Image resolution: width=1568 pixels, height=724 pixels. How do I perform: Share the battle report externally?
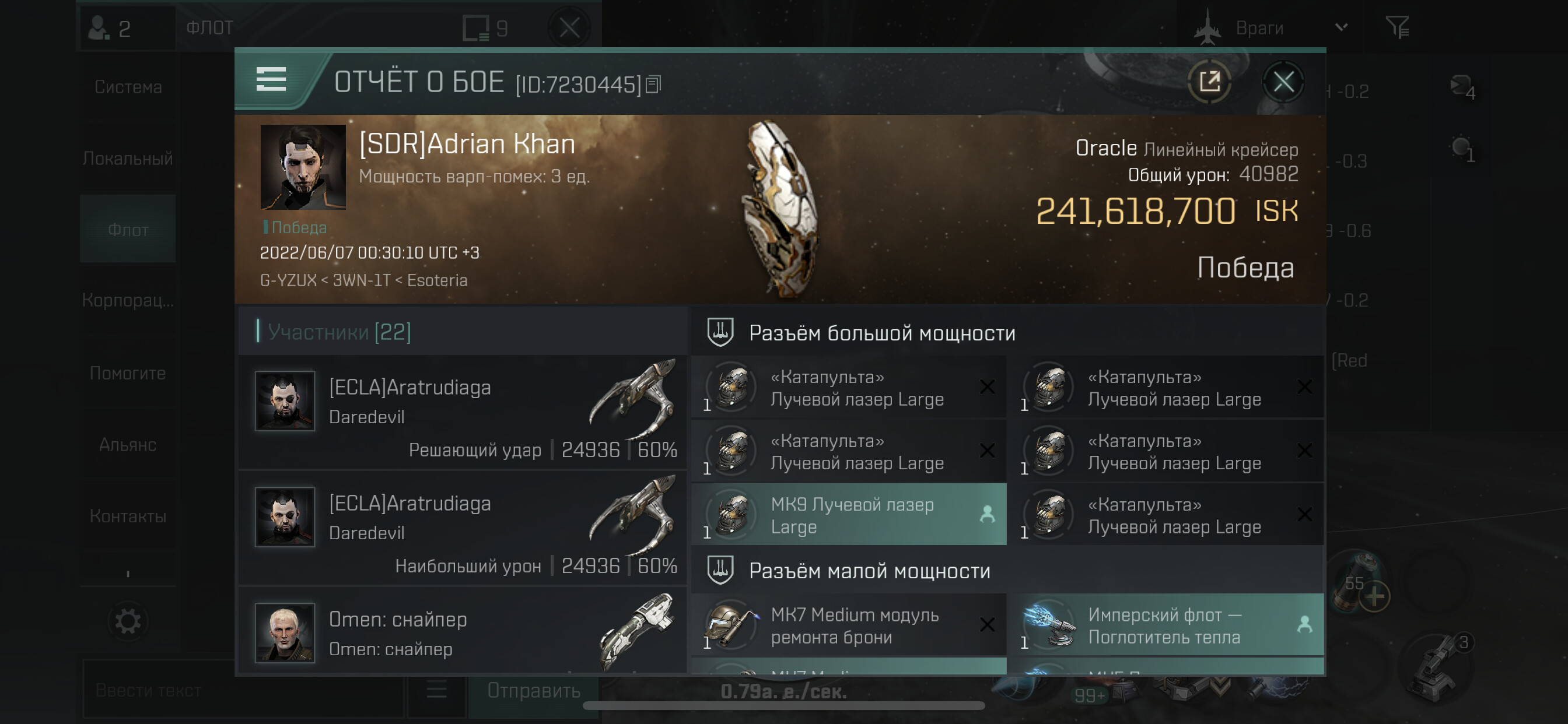tap(1209, 82)
